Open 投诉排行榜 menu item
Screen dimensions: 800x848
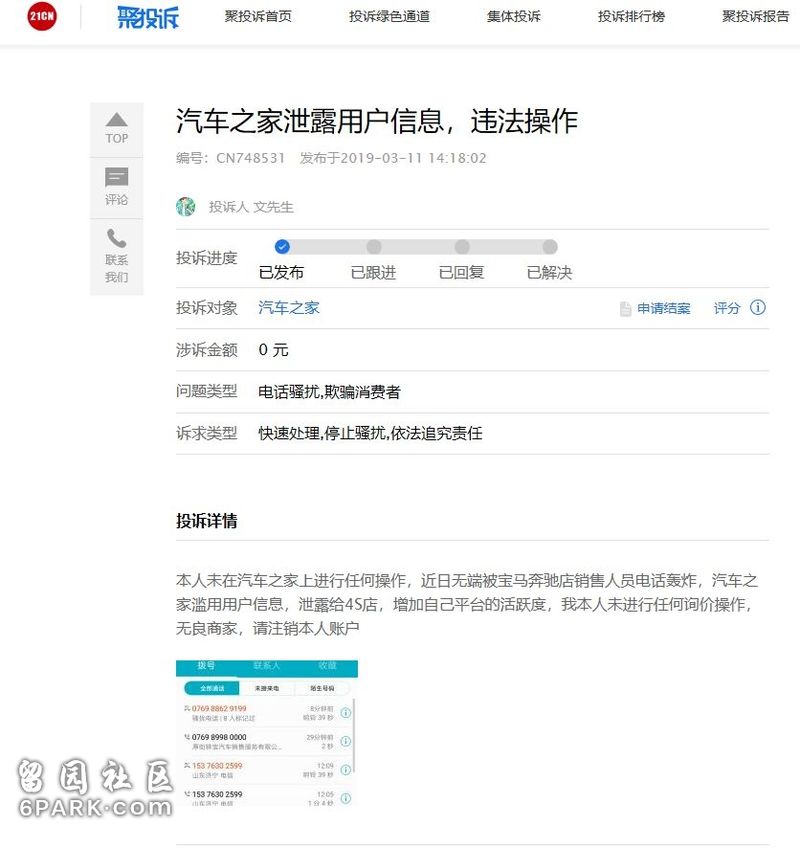(x=631, y=17)
